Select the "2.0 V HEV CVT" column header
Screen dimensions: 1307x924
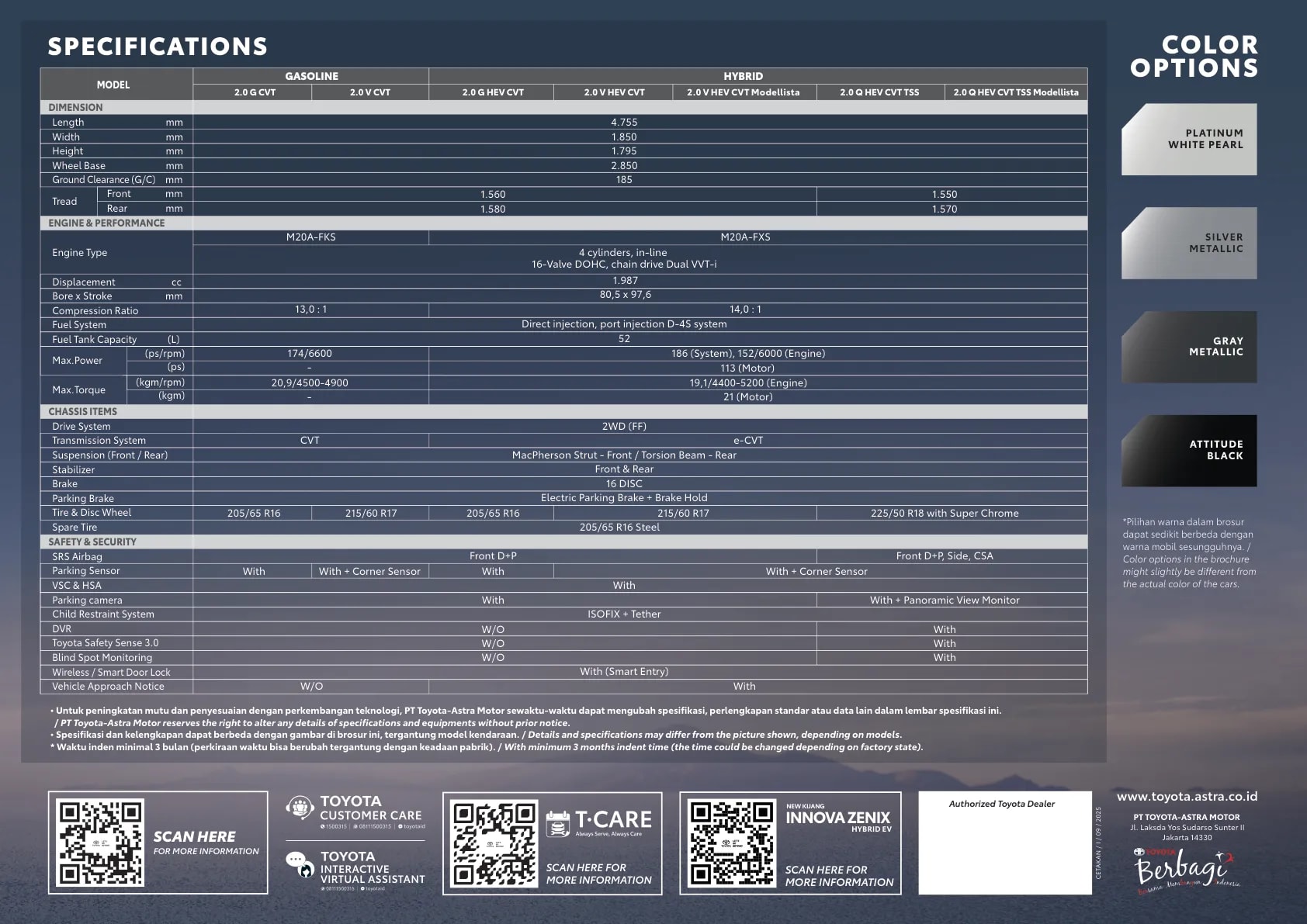pos(614,92)
